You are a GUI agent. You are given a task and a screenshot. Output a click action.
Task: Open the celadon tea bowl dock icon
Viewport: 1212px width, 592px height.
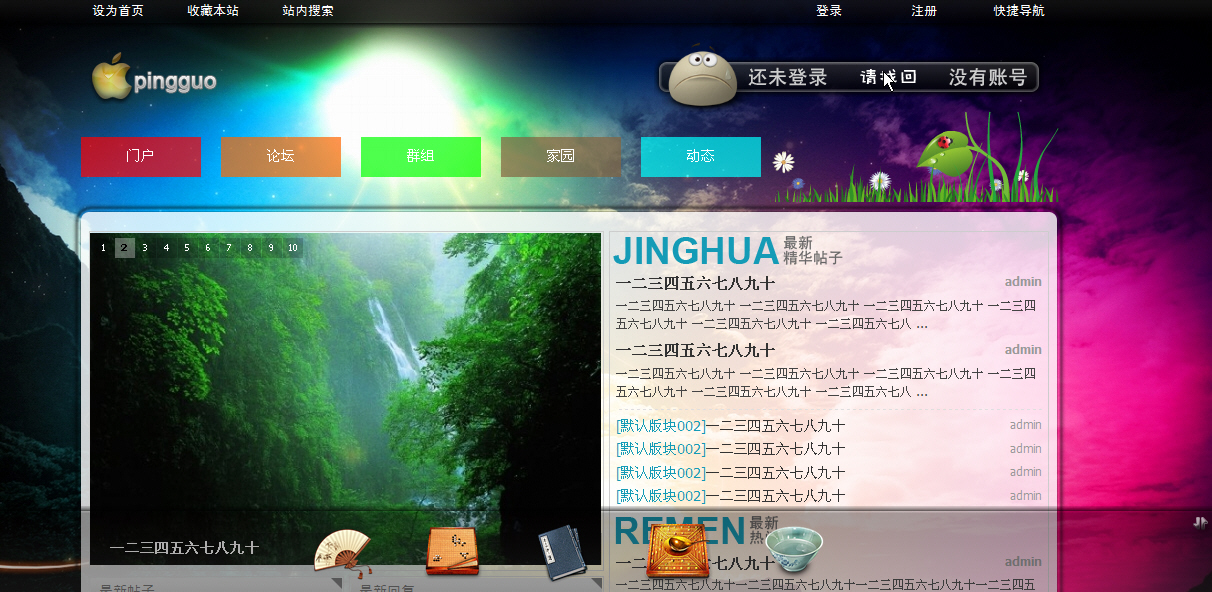794,549
